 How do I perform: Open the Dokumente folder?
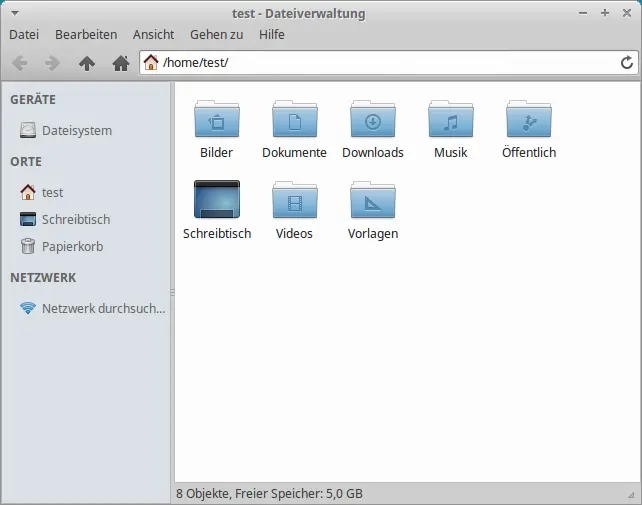294,120
